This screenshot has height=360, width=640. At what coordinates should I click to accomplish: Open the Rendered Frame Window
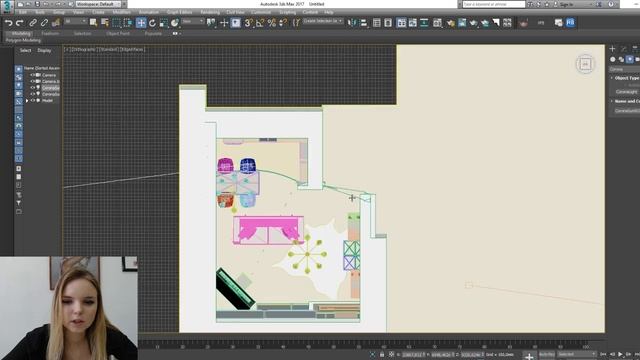pyautogui.click(x=462, y=23)
